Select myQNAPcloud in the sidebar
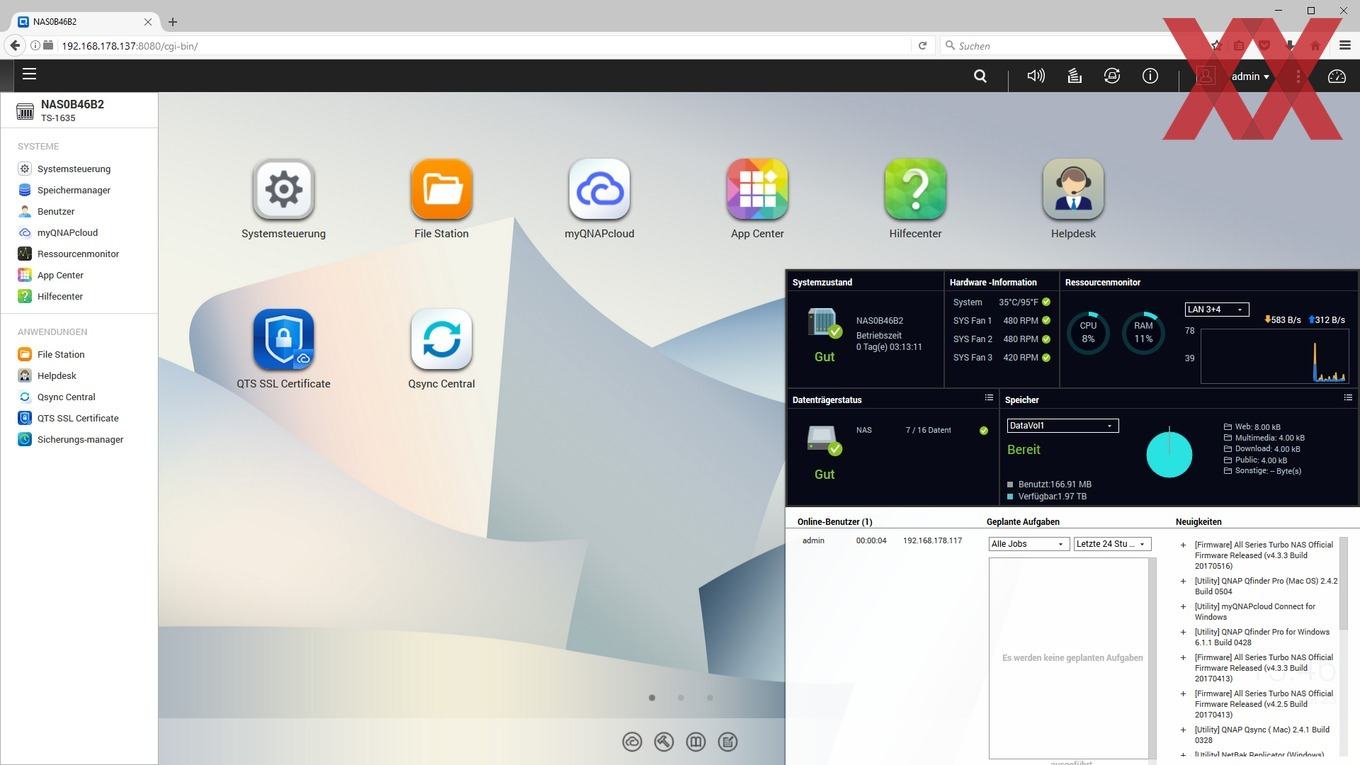 pos(67,232)
